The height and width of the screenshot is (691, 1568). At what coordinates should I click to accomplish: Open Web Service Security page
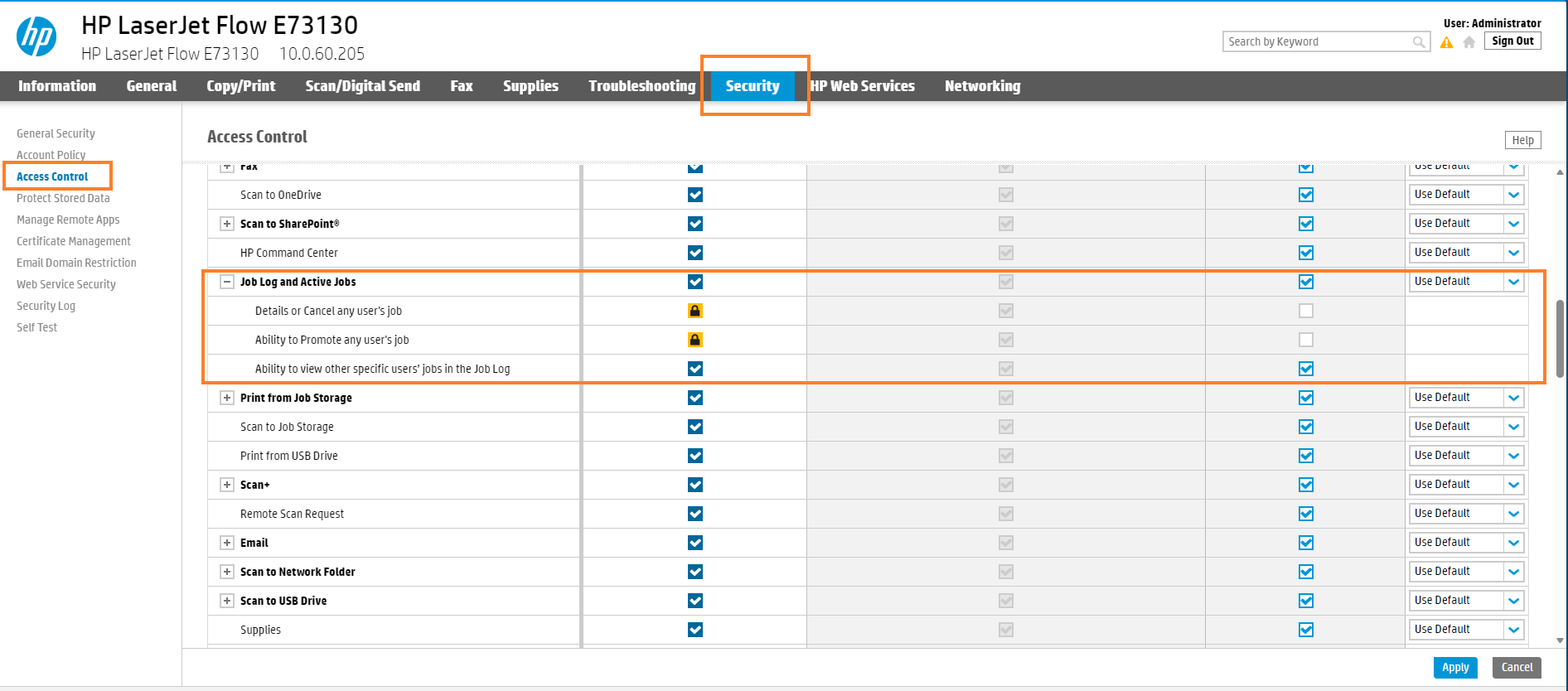coord(66,284)
